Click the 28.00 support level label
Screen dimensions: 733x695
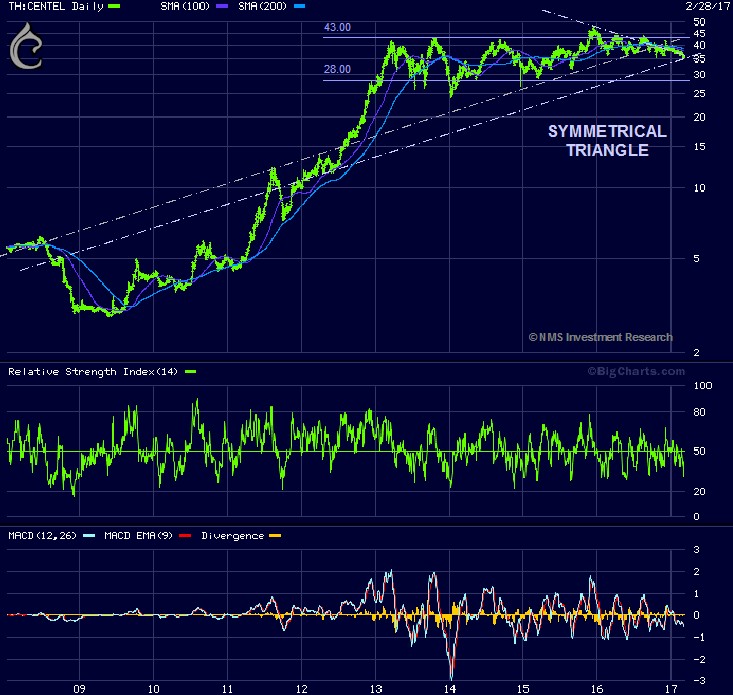tap(337, 69)
